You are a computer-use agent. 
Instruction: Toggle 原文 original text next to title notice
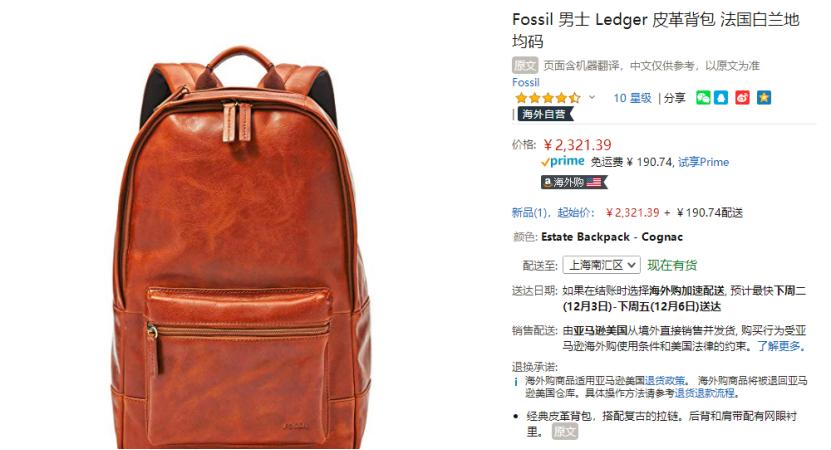pyautogui.click(x=525, y=65)
